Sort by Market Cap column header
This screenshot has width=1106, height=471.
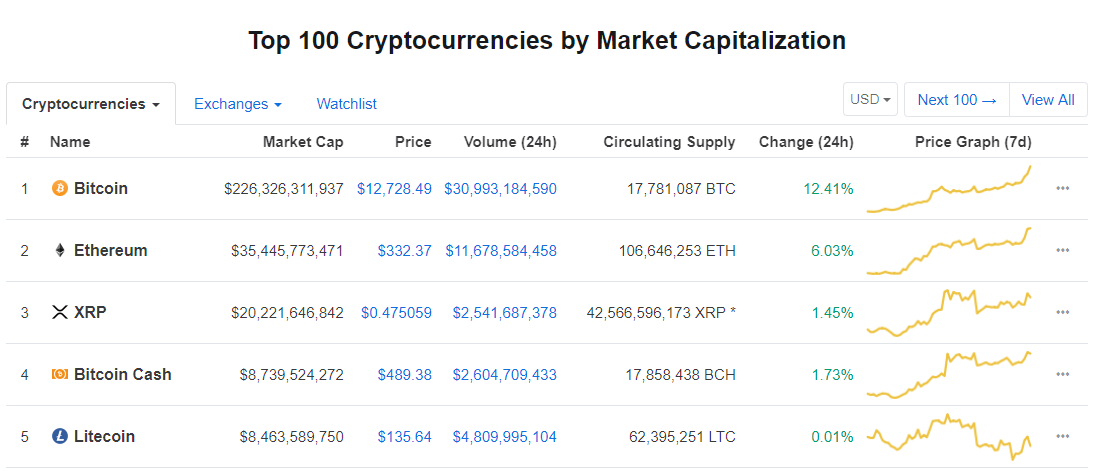(302, 142)
